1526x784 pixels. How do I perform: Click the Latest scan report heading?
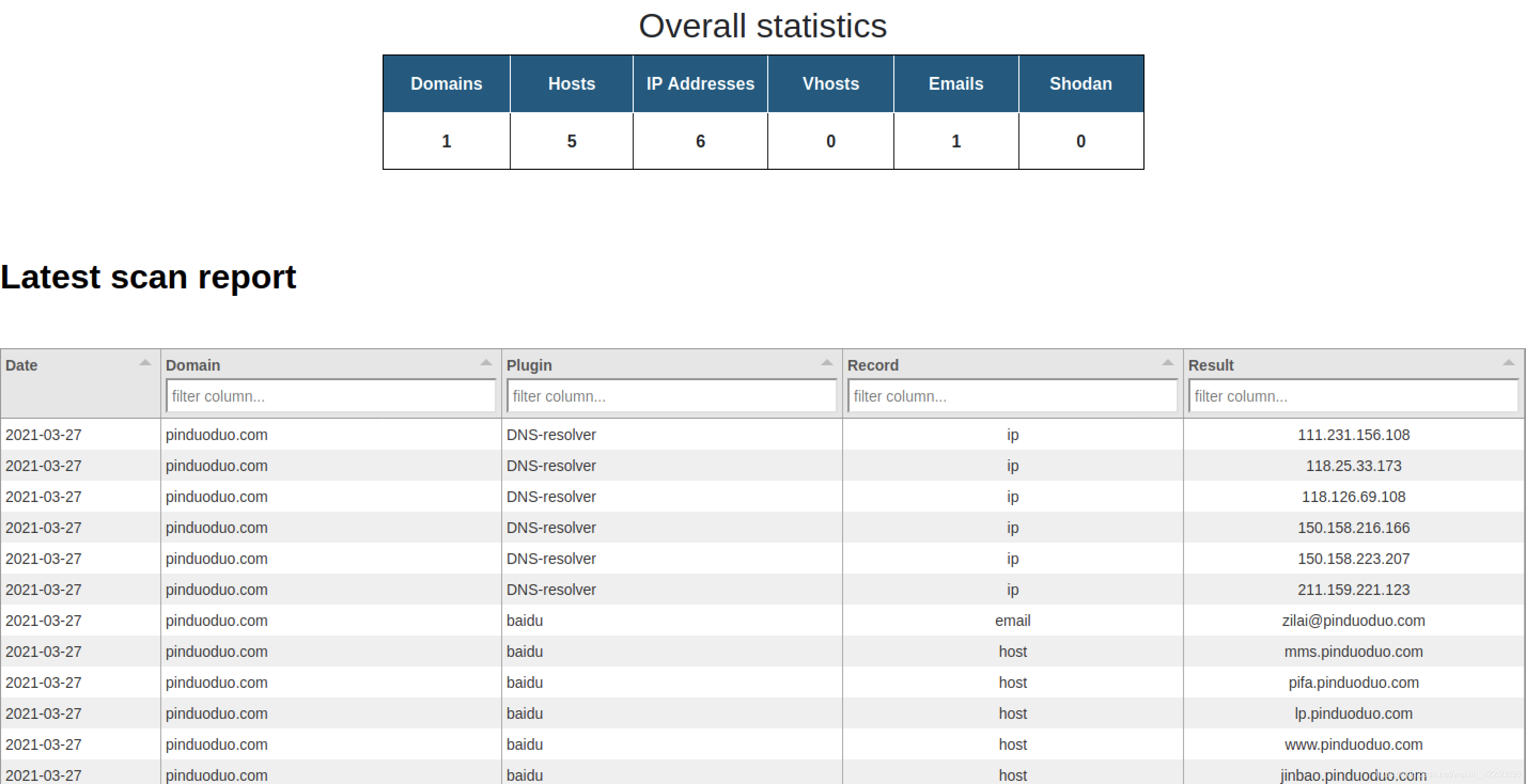coord(148,277)
